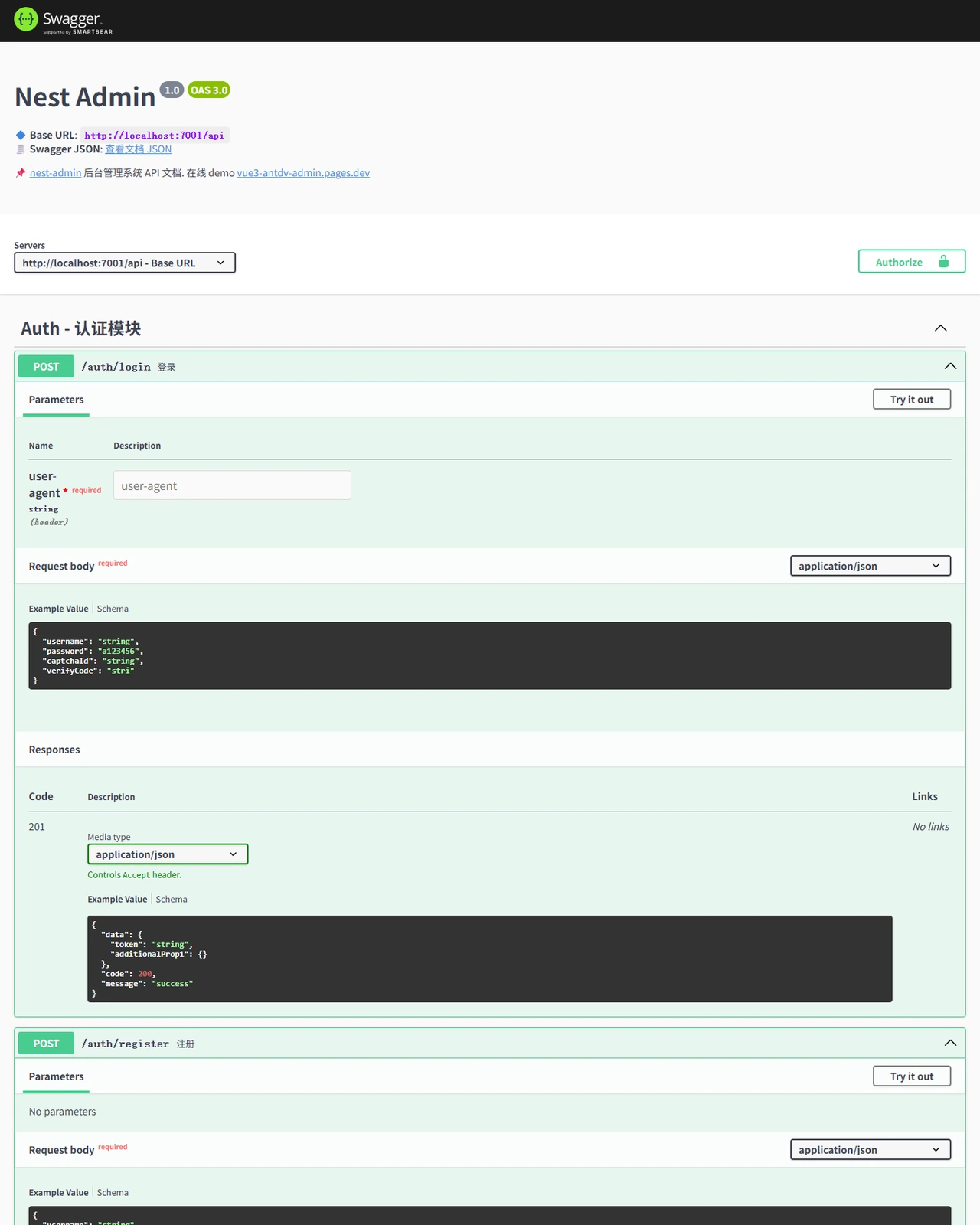Switch to Schema tab in login request body
Viewport: 980px width, 1225px height.
113,609
